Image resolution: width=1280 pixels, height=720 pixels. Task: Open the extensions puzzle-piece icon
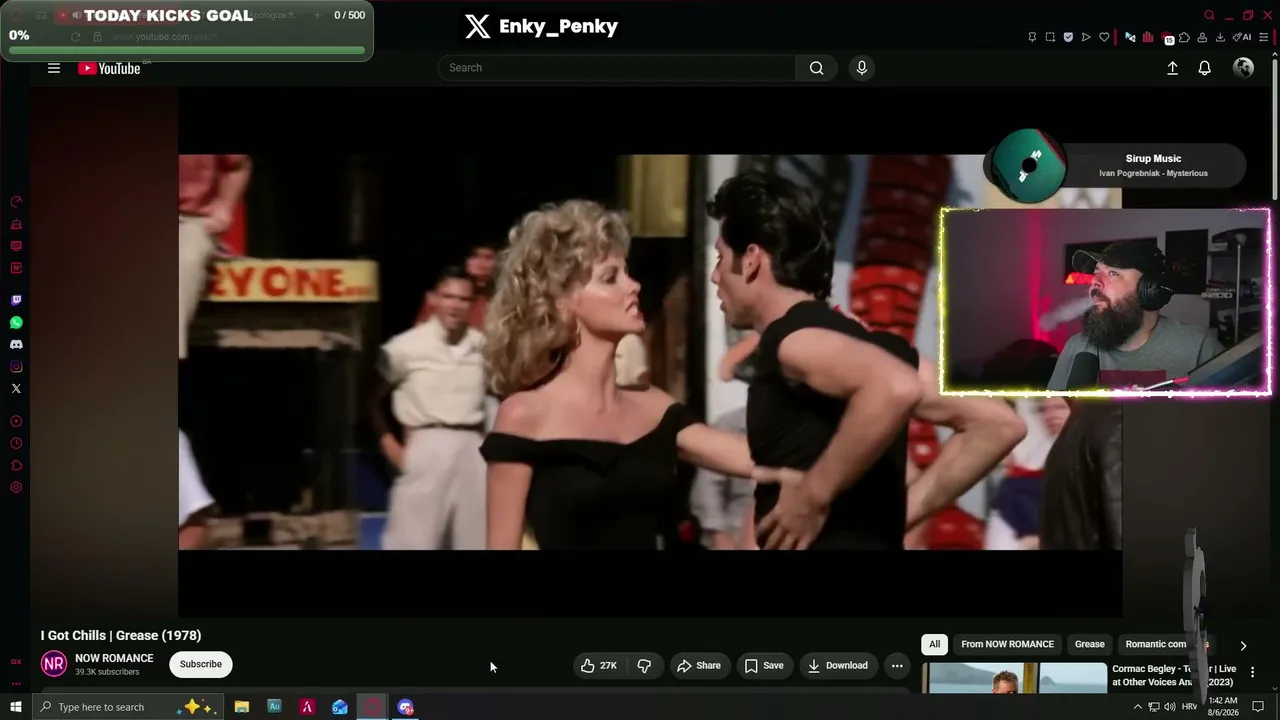click(1184, 37)
